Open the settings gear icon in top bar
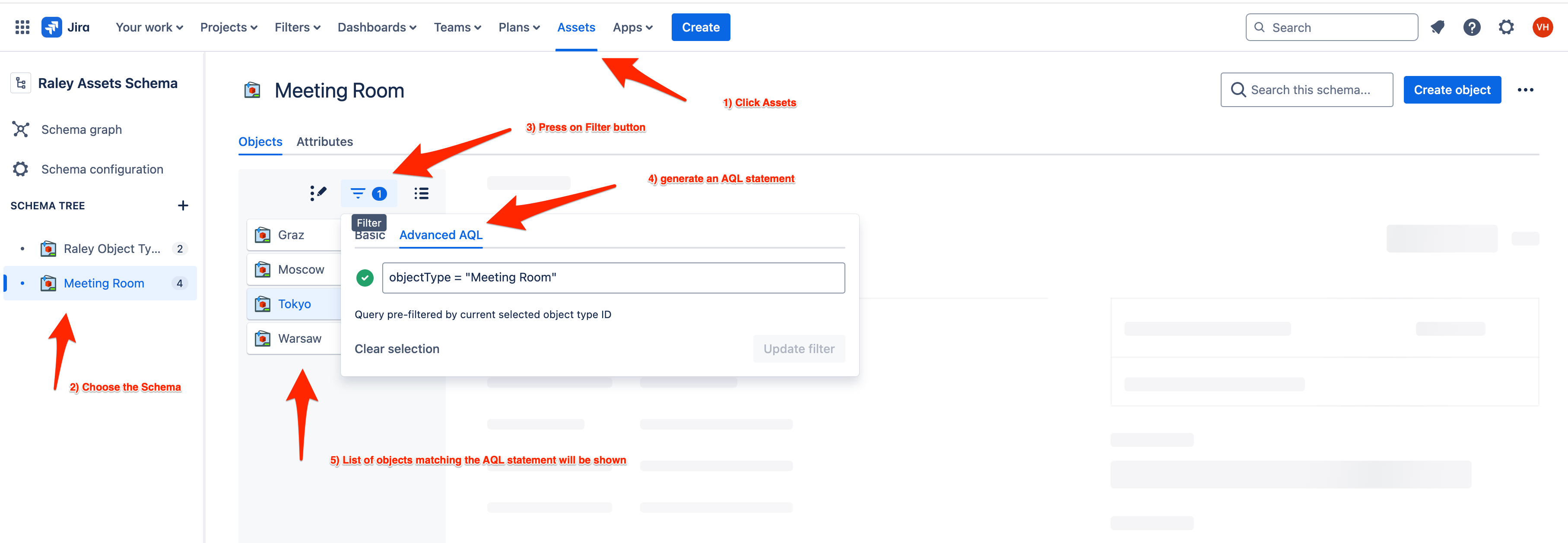The height and width of the screenshot is (543, 1568). (1506, 27)
